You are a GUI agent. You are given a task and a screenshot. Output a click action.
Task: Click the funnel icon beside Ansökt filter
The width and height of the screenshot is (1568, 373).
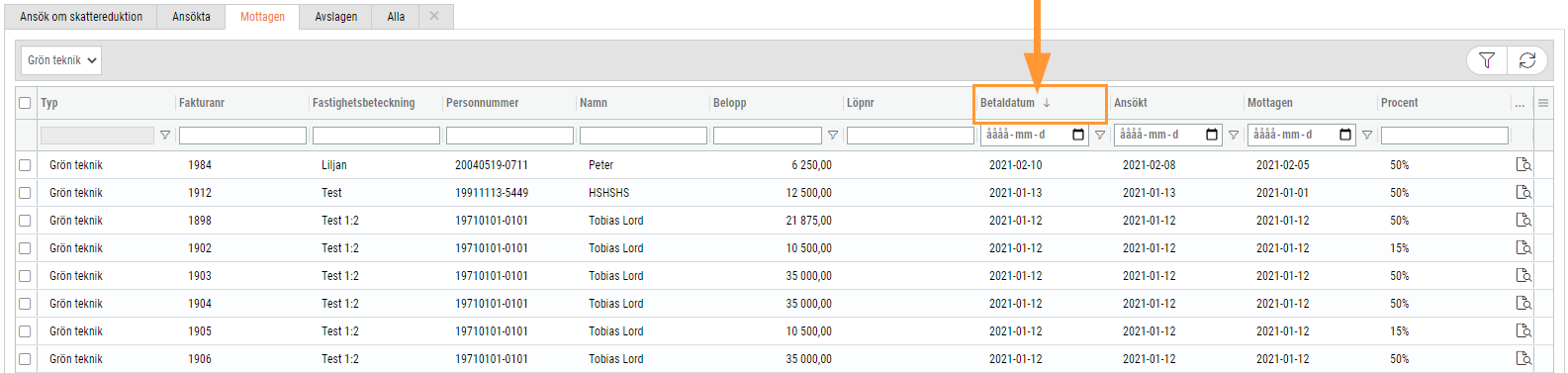pyautogui.click(x=1234, y=136)
